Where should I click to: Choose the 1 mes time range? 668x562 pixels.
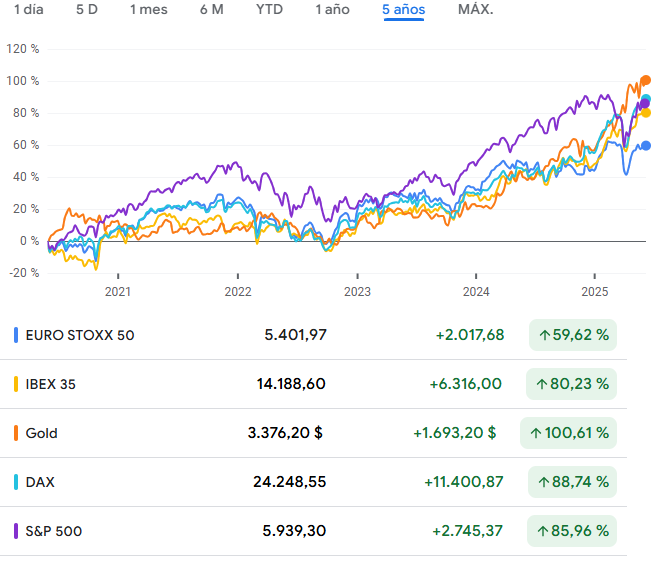point(148,10)
